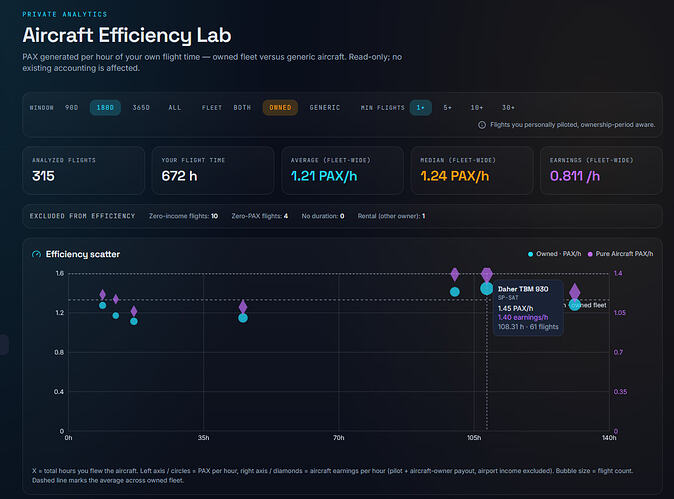Image resolution: width=674 pixels, height=499 pixels.
Task: Click the rightmost cyan bubble near 131h
Action: (574, 305)
